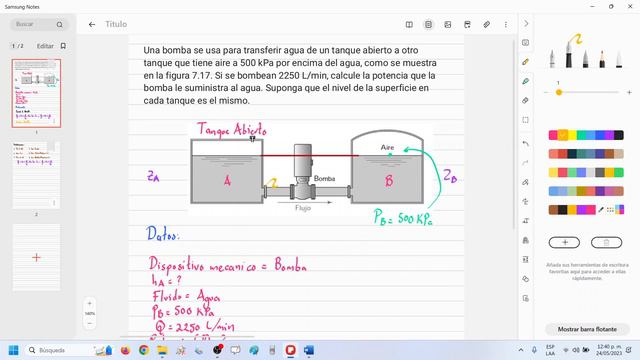Viewport: 640px width, 360px height.
Task: Click the handwriting-to-text icon
Action: [x=526, y=221]
